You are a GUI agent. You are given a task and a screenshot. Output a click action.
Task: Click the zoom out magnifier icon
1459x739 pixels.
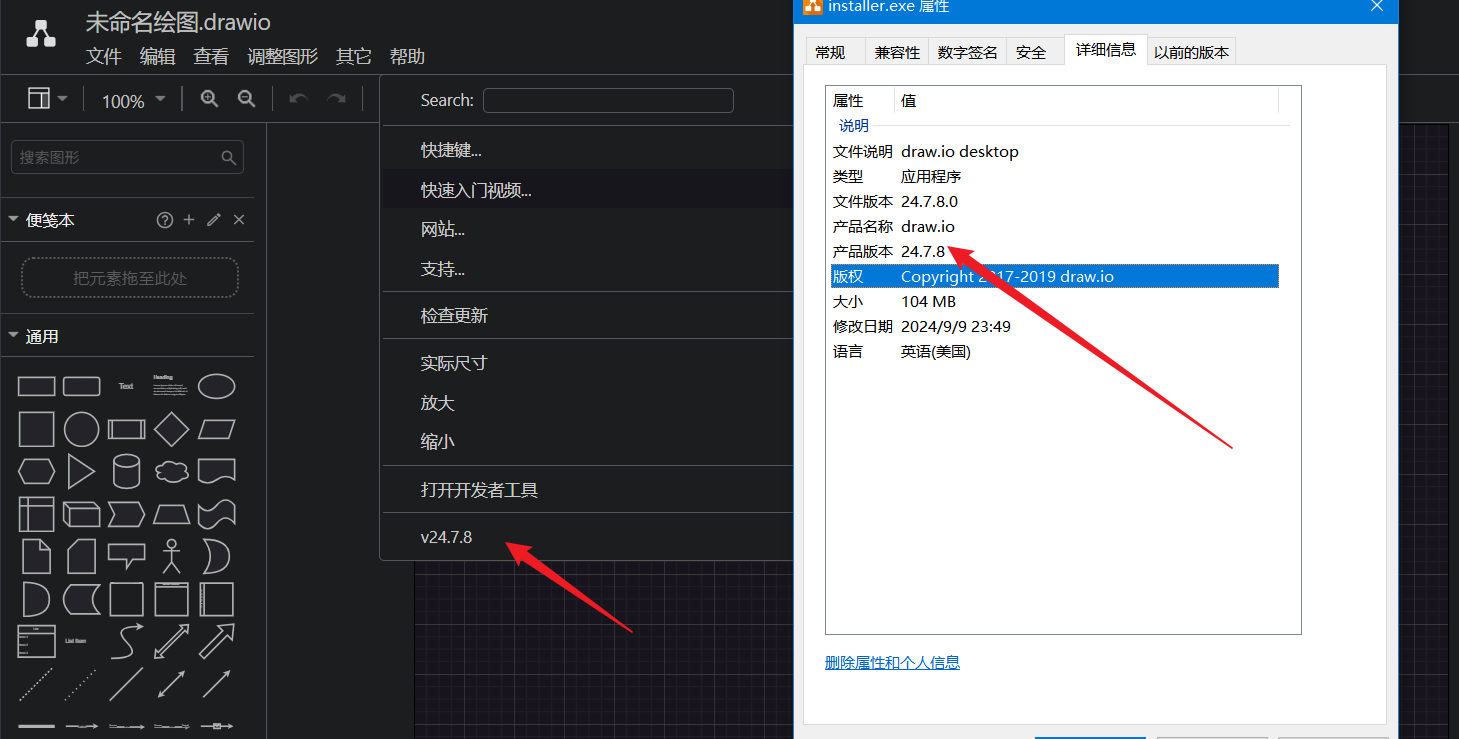[246, 99]
